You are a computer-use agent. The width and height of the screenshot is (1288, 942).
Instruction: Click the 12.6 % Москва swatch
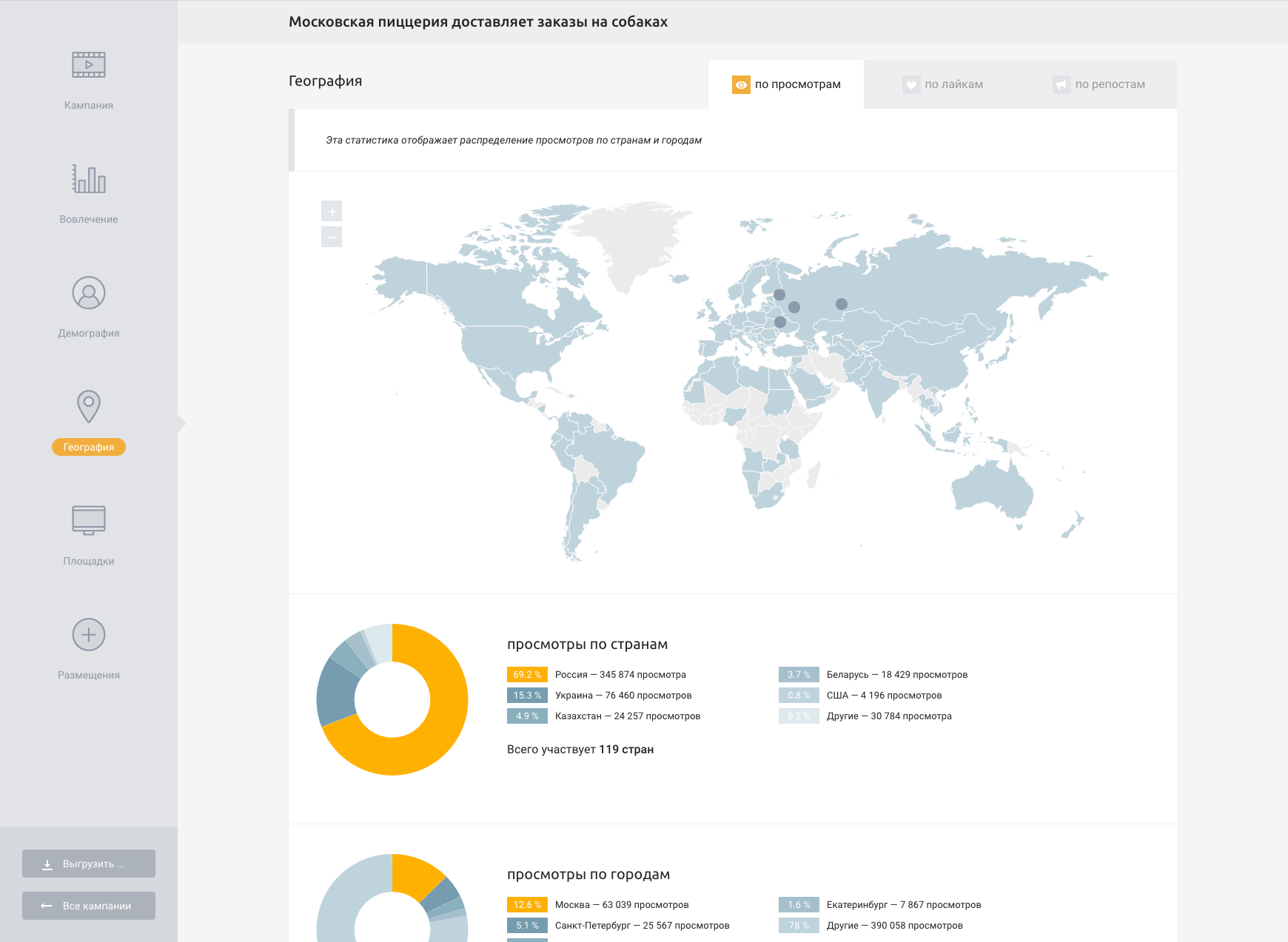point(527,905)
